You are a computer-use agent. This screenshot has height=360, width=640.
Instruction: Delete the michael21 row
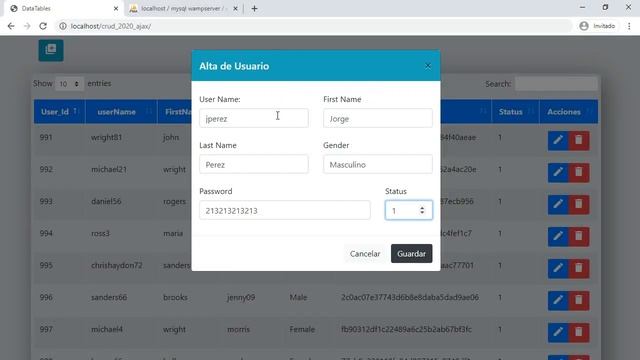pyautogui.click(x=579, y=172)
